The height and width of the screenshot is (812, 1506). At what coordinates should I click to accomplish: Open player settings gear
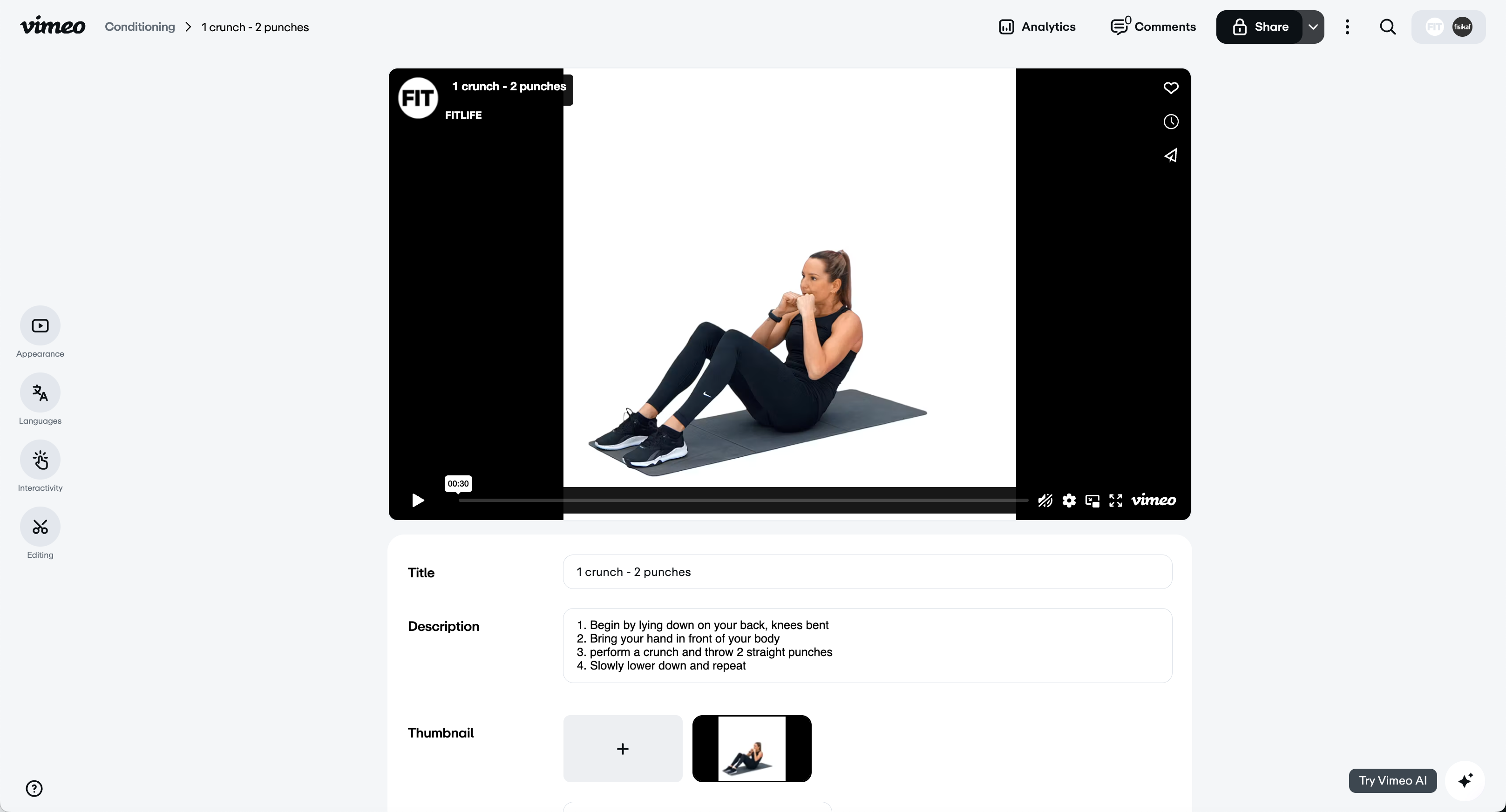(x=1069, y=501)
